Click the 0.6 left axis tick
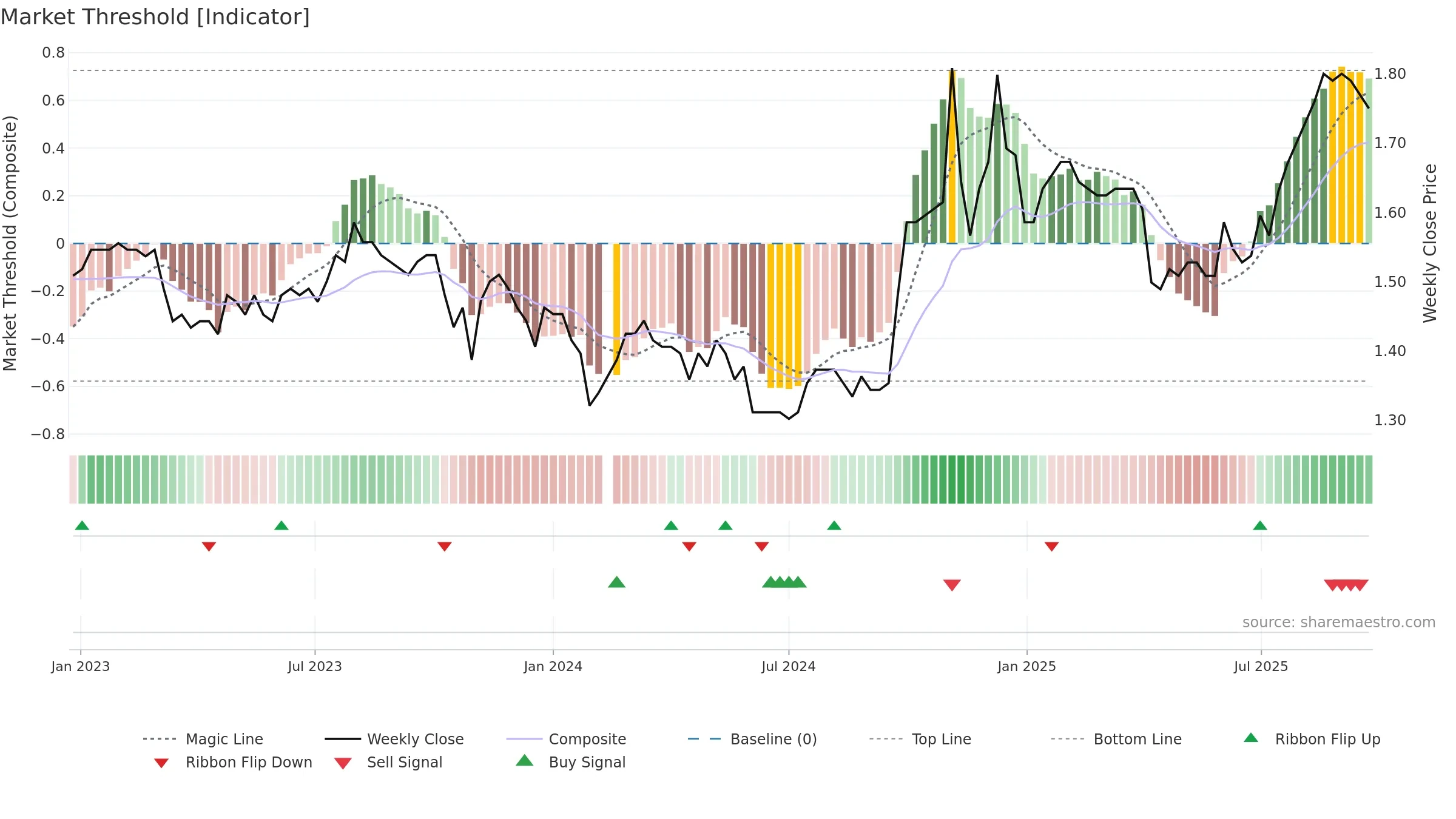The height and width of the screenshot is (819, 1456). [53, 101]
